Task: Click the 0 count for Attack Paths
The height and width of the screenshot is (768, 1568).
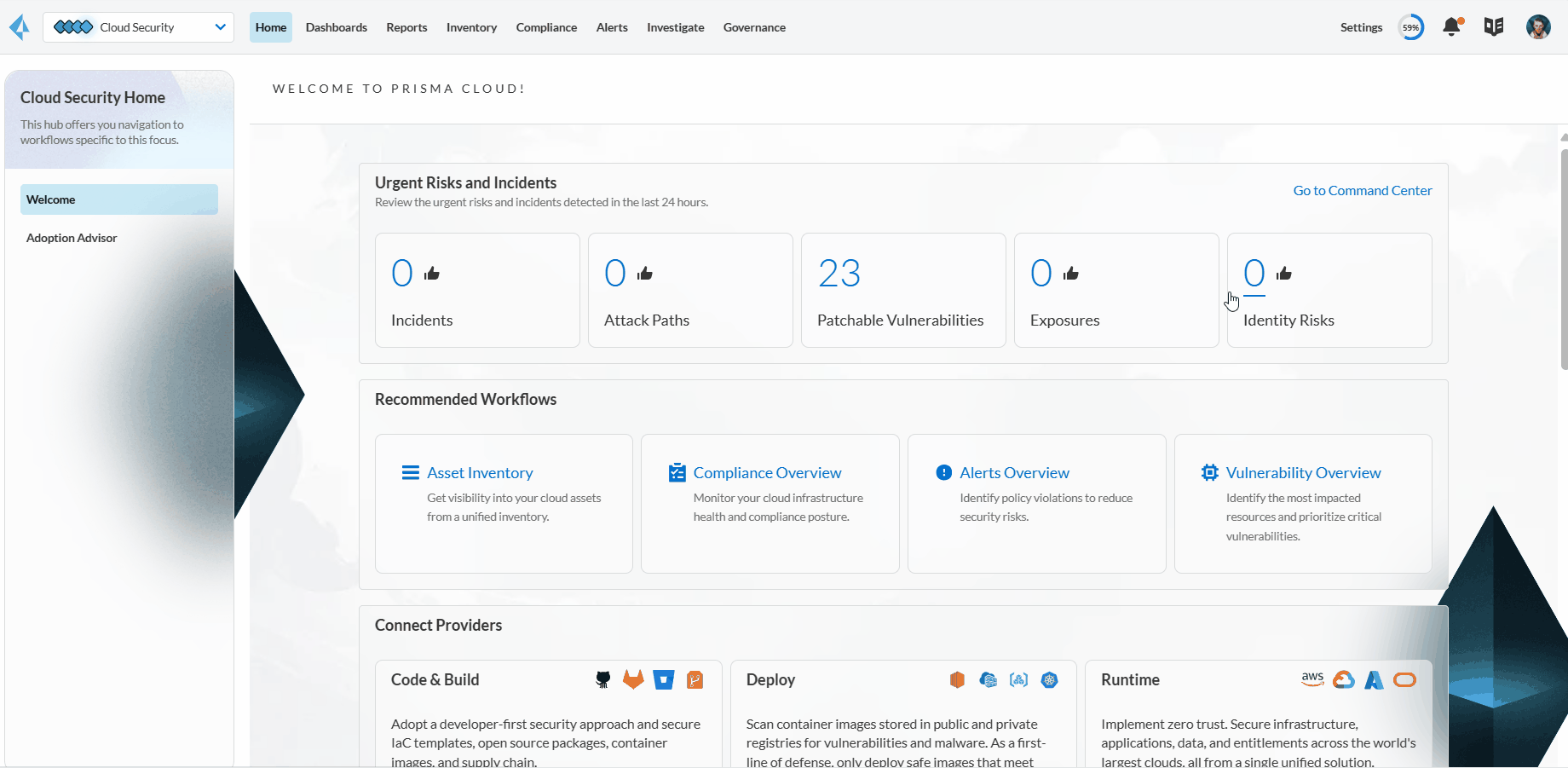Action: click(x=615, y=274)
